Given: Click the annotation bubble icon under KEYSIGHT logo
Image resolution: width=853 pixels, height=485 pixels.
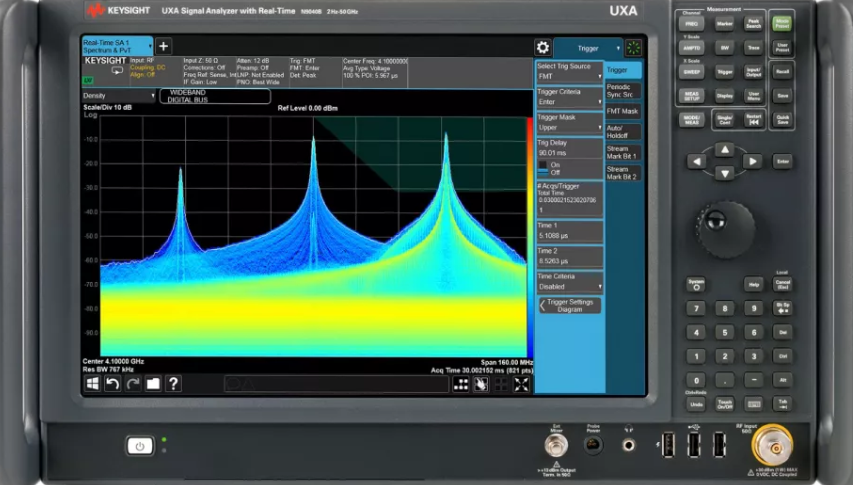Looking at the screenshot, I should click(117, 71).
